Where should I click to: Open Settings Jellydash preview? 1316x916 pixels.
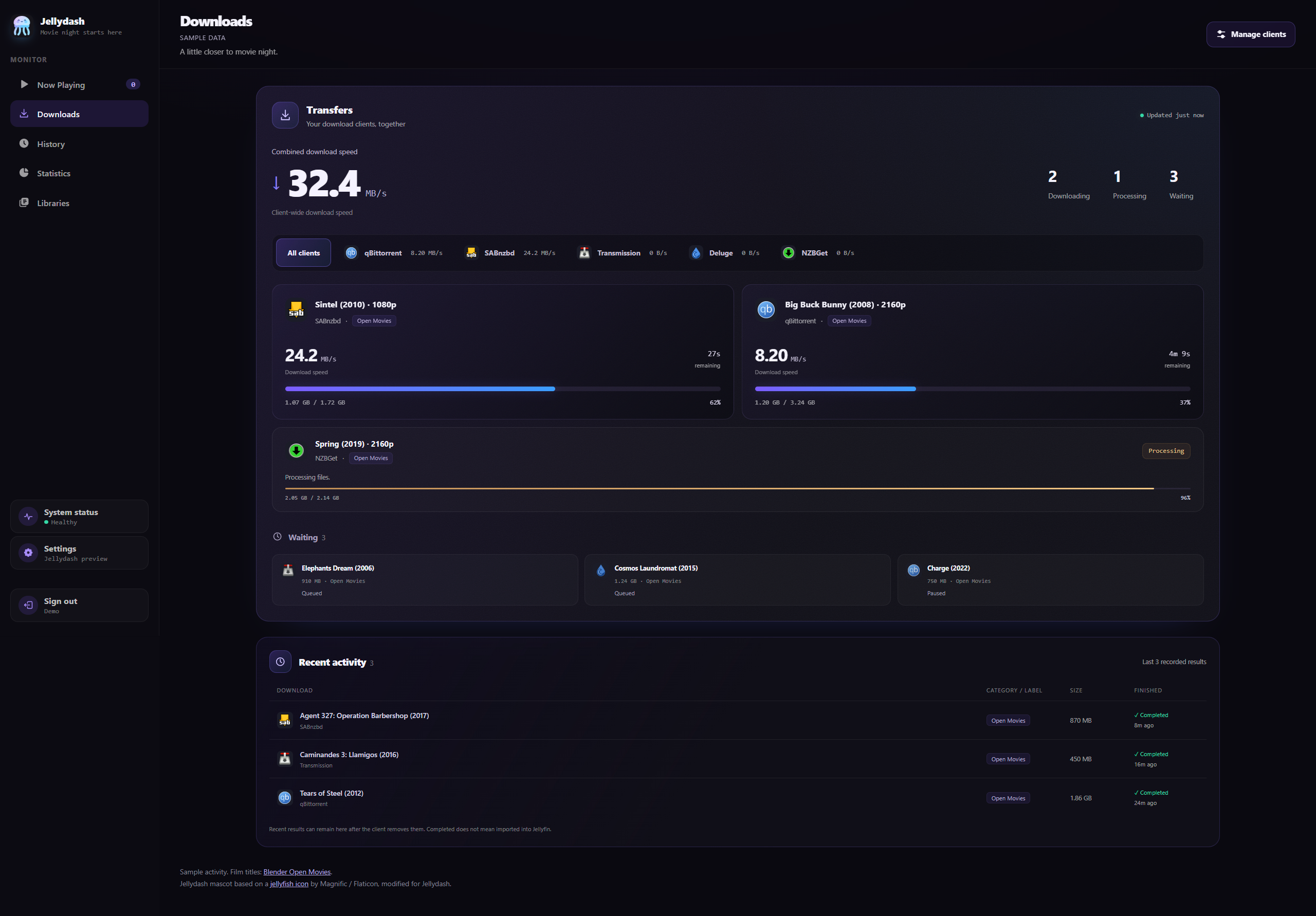coord(79,553)
